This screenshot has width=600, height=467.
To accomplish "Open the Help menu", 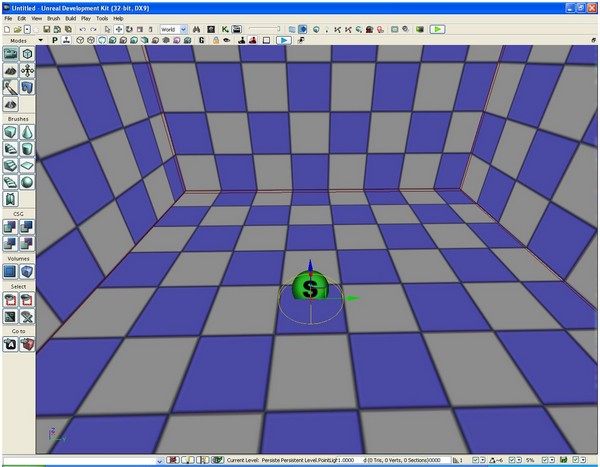I will click(x=118, y=18).
